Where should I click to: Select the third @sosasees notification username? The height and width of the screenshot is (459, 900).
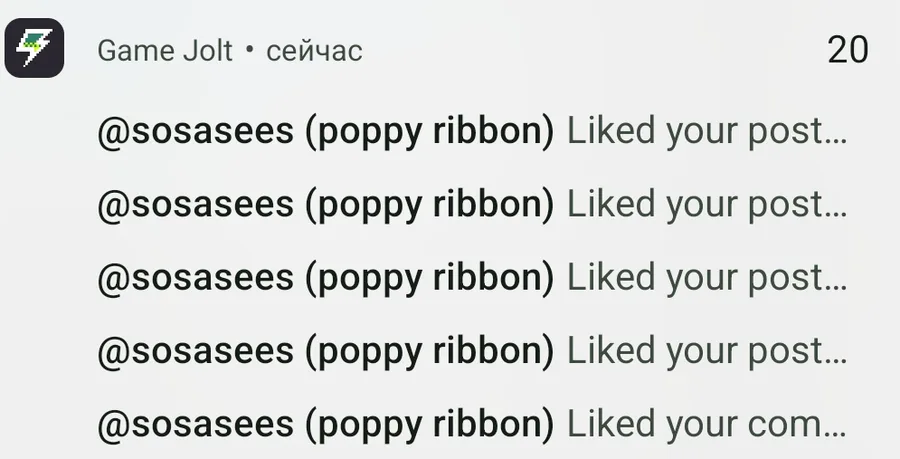[196, 278]
